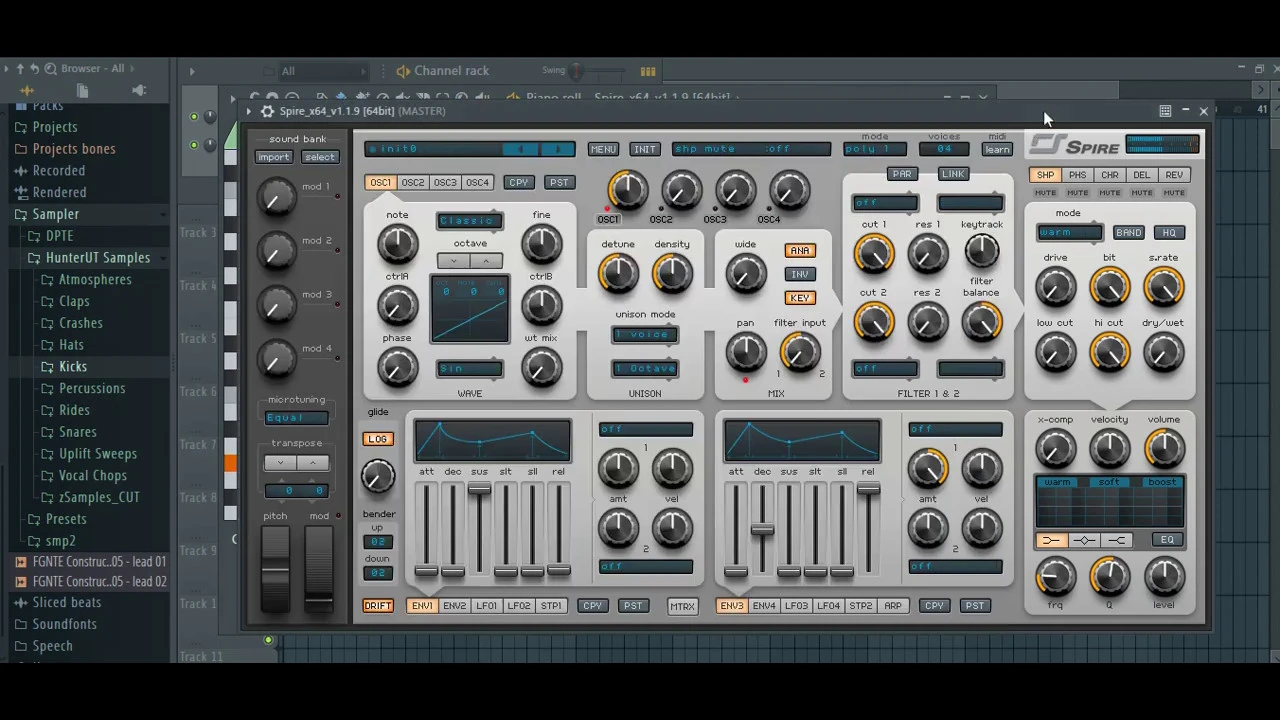Screen dimensions: 1280x720
Task: Click the density knob
Action: (x=672, y=273)
